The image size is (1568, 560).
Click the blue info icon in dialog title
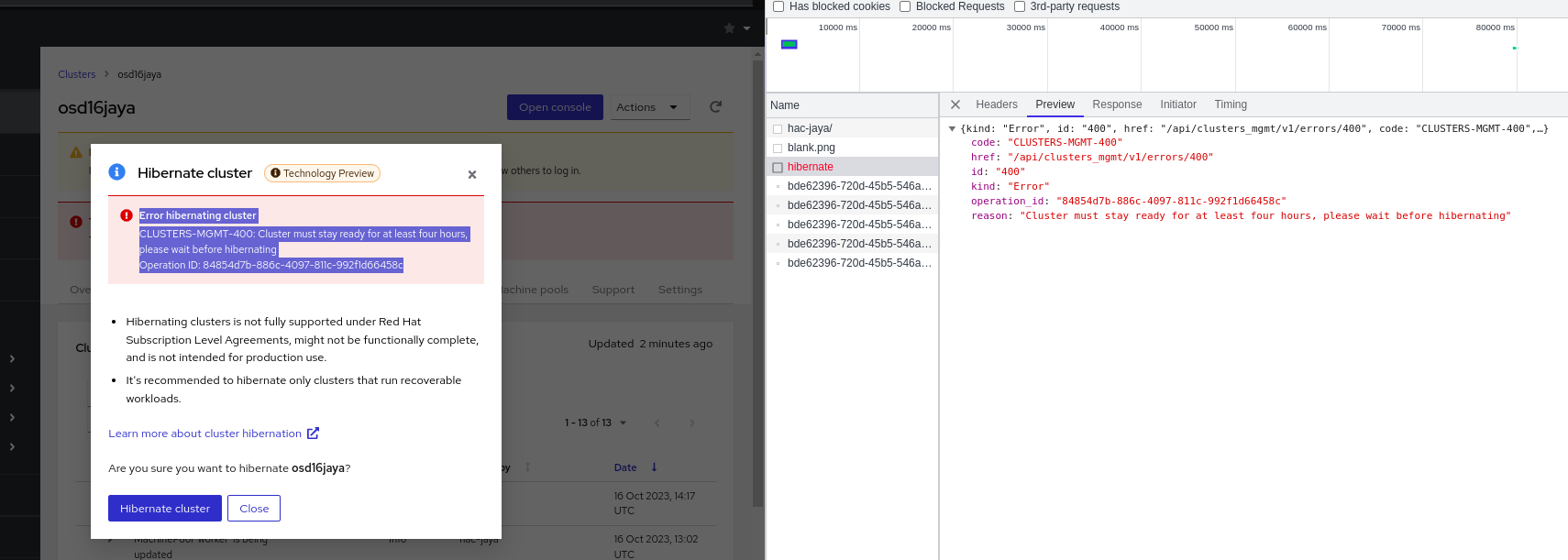(x=117, y=172)
